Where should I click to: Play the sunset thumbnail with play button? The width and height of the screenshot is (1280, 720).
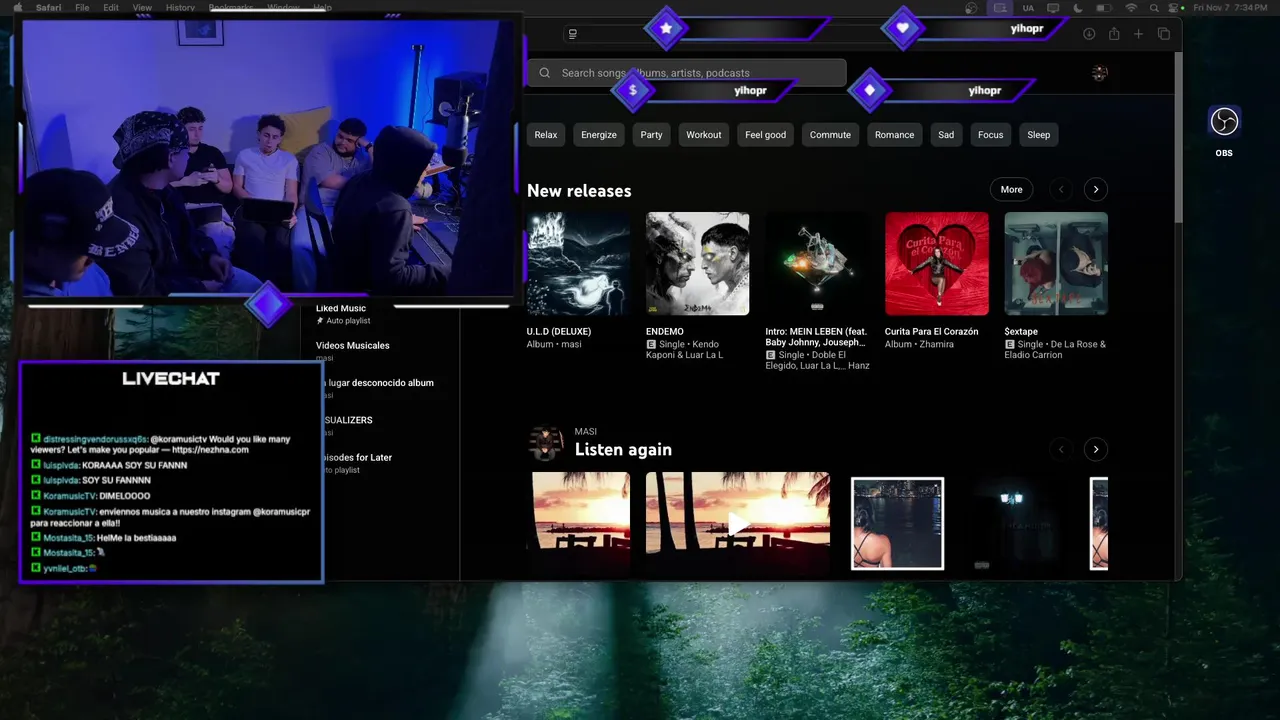pos(737,524)
